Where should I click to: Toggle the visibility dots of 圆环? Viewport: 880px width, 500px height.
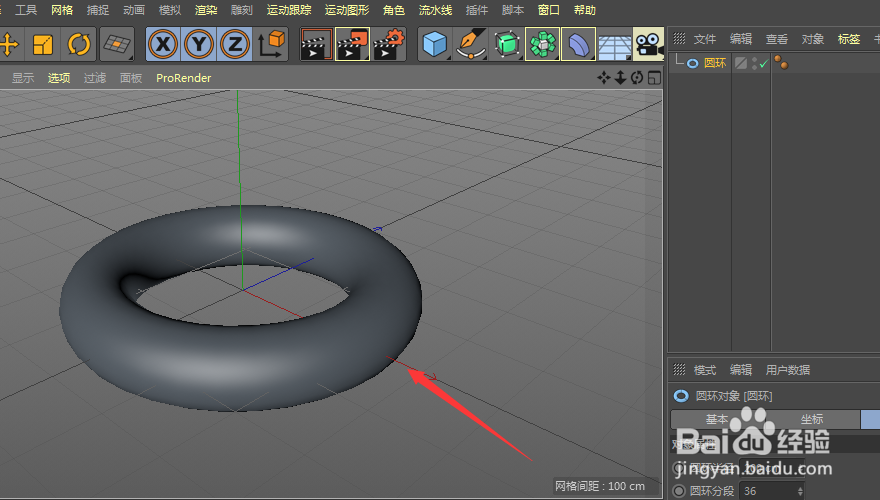coord(754,63)
